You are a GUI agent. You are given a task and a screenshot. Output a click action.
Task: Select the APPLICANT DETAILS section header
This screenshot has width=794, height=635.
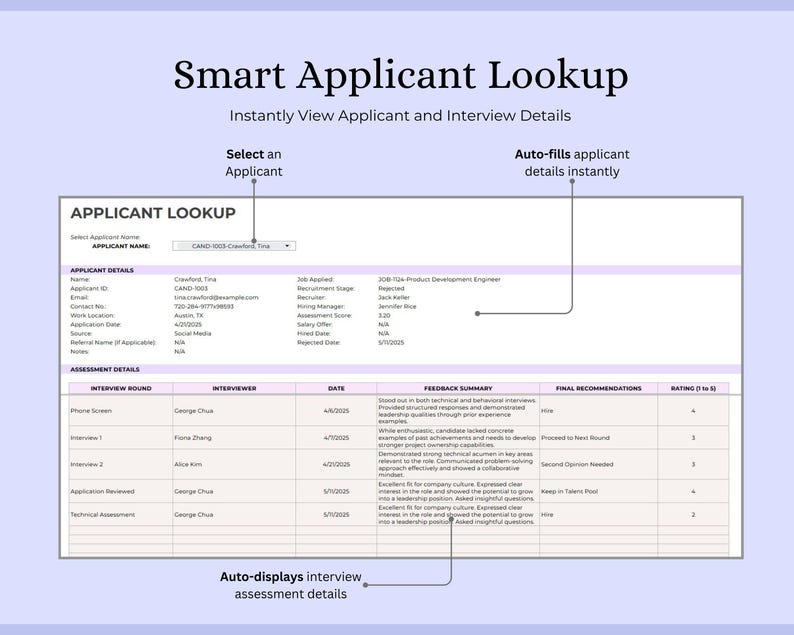[102, 270]
